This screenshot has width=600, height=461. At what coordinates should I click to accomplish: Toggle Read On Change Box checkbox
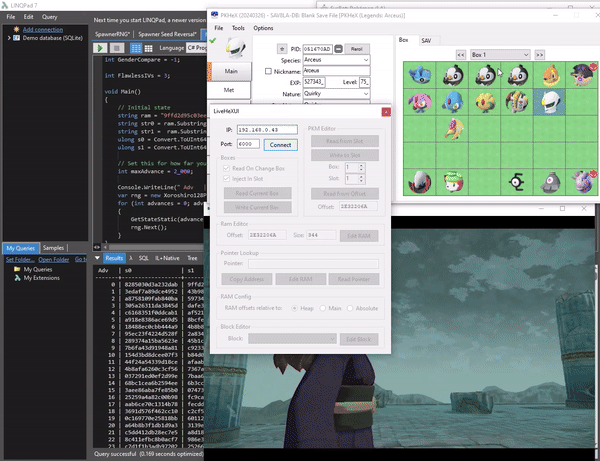(x=227, y=168)
